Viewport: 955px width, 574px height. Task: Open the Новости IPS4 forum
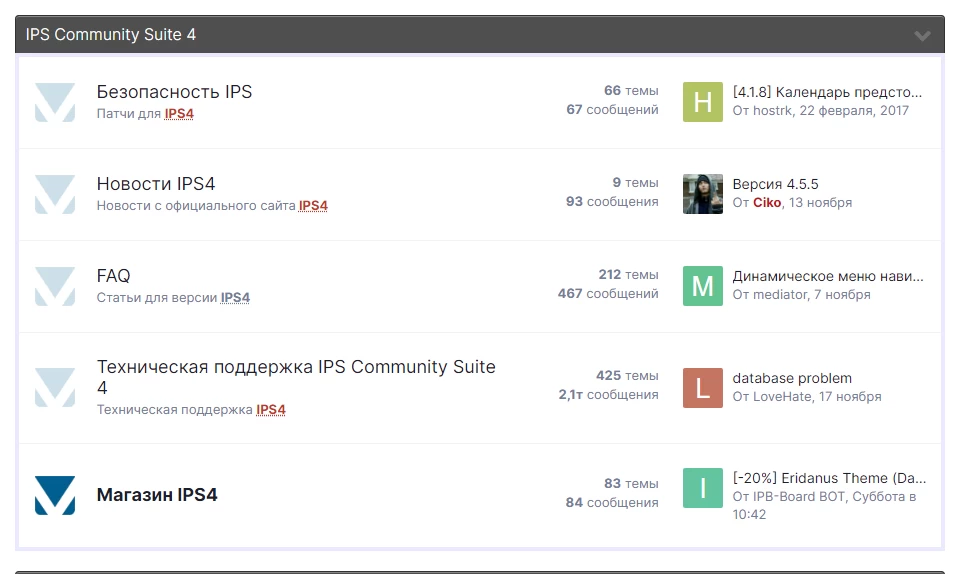(156, 183)
